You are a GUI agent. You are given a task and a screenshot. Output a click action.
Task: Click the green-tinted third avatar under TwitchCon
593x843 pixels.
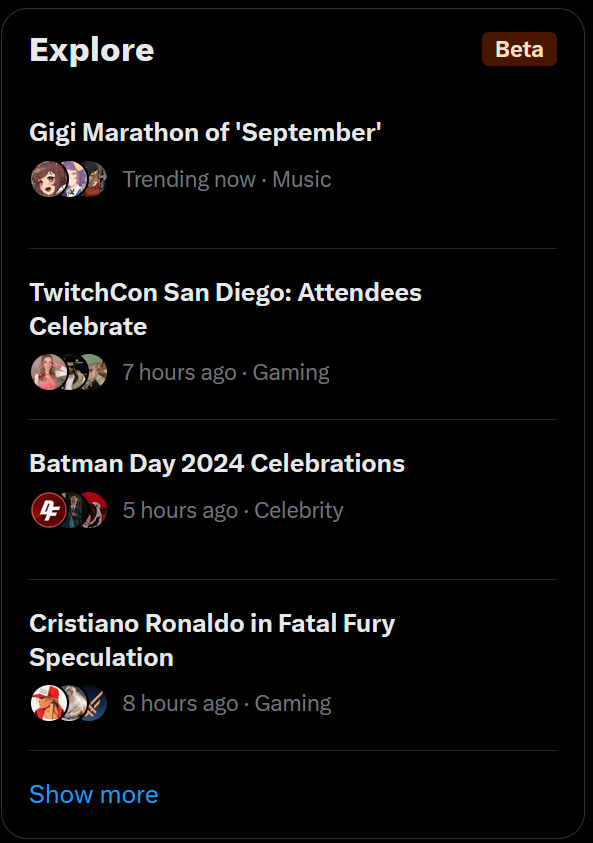click(98, 372)
